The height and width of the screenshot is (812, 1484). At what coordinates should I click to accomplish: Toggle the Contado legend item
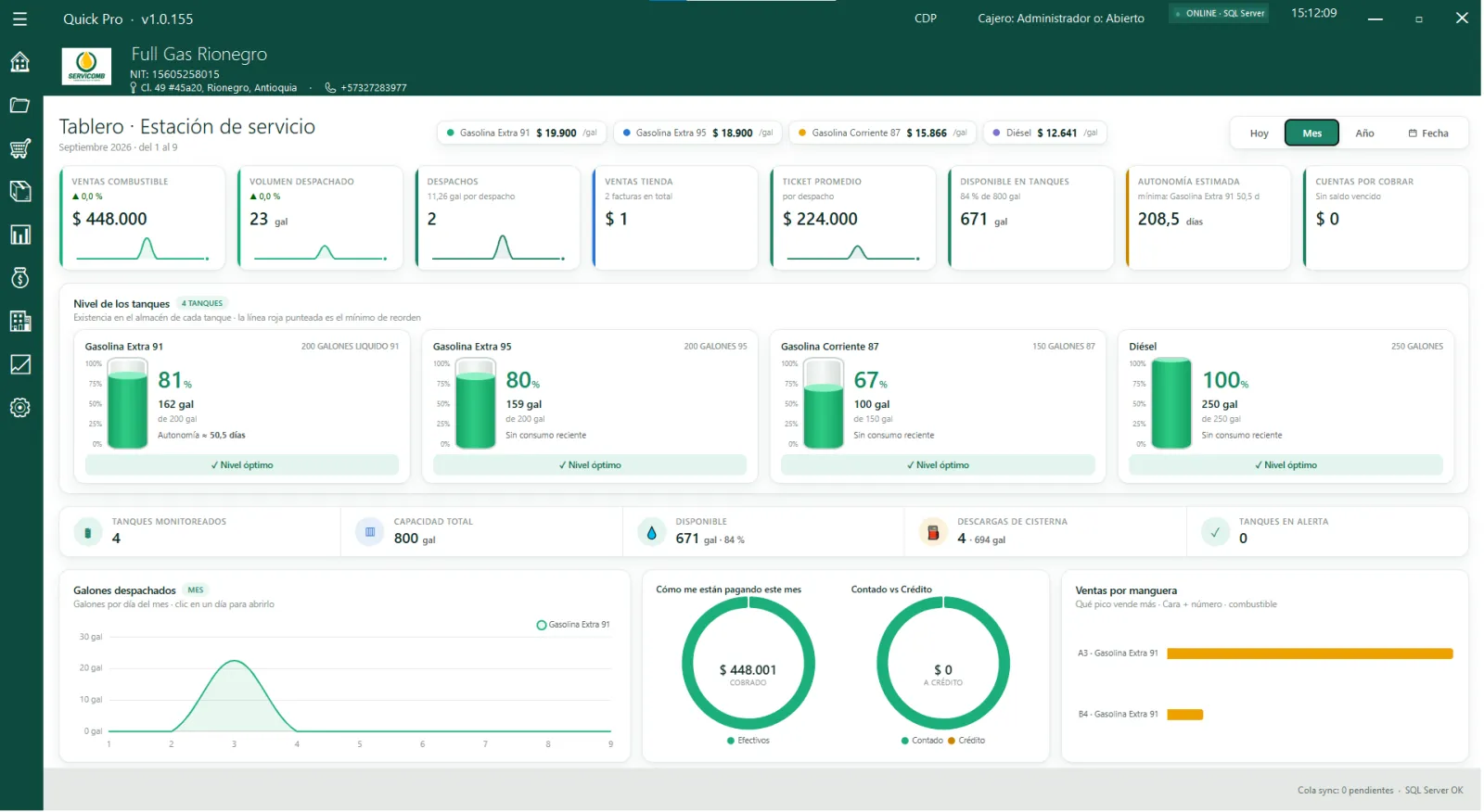(922, 741)
